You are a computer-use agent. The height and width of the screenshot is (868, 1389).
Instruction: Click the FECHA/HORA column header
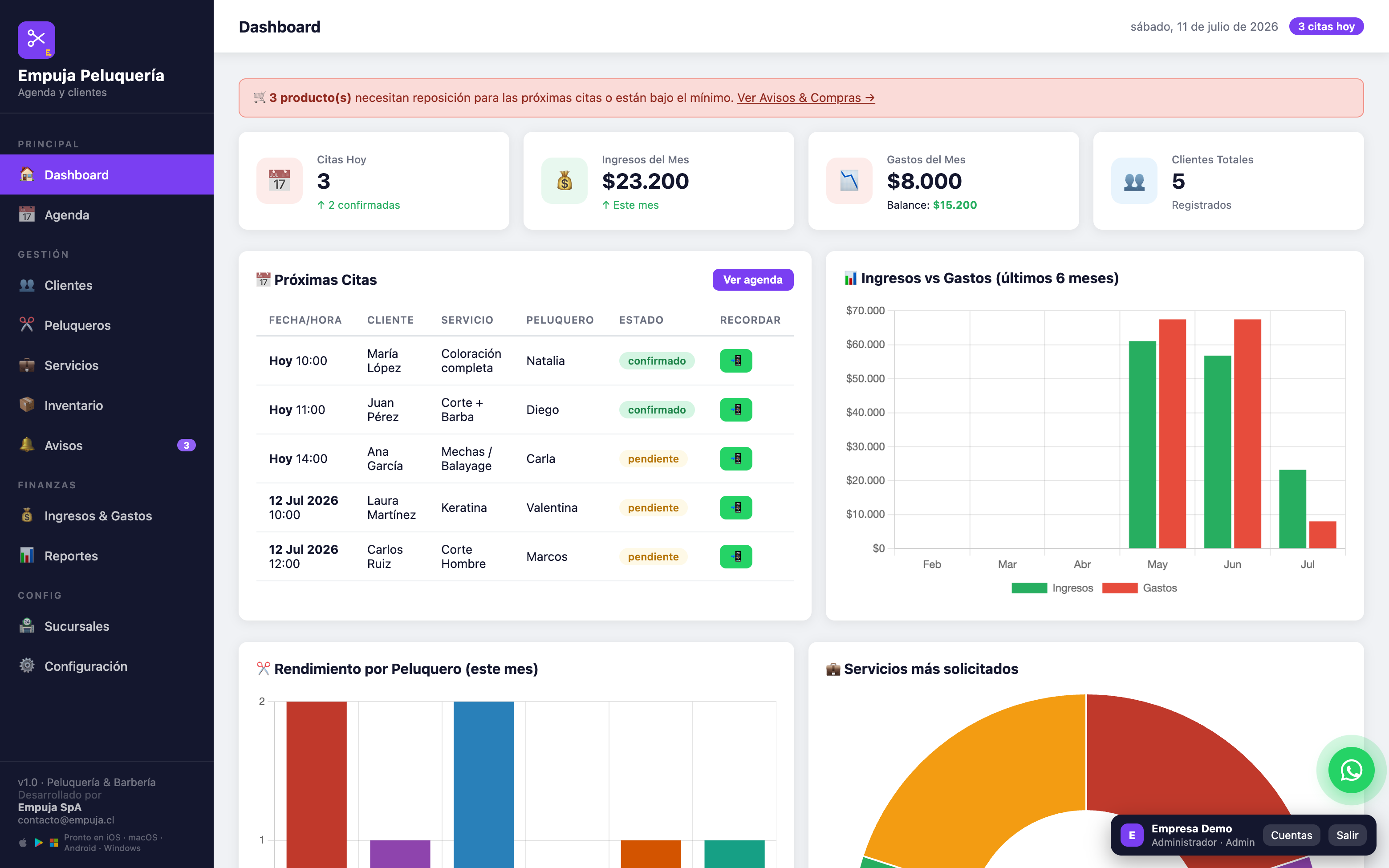pyautogui.click(x=305, y=320)
